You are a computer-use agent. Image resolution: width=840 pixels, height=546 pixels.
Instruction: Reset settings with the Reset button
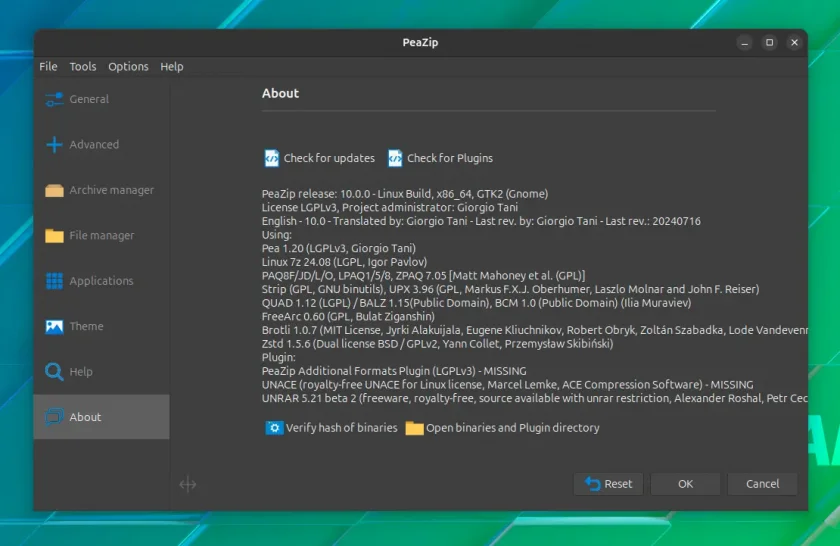(609, 484)
